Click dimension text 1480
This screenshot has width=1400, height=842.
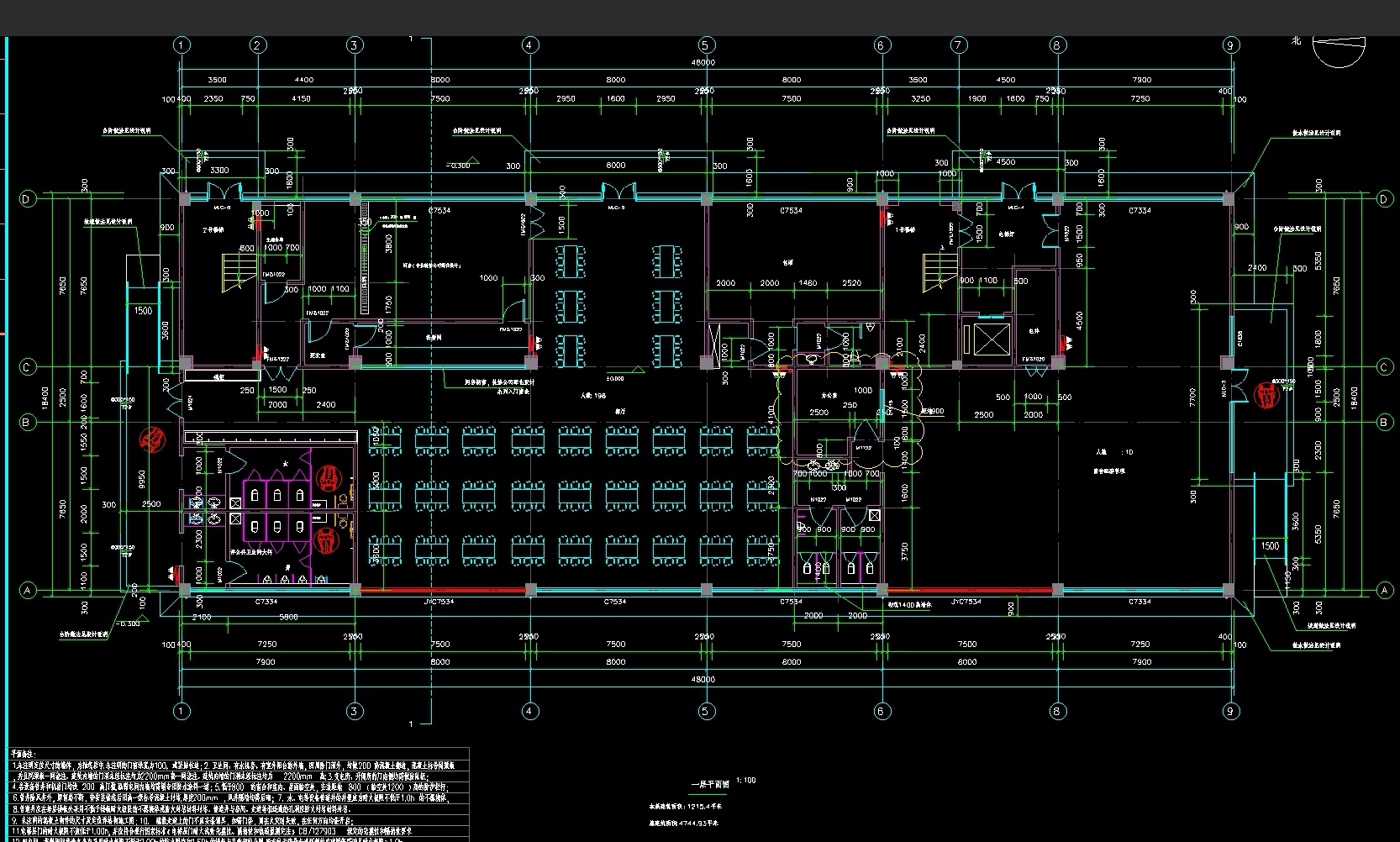808,283
